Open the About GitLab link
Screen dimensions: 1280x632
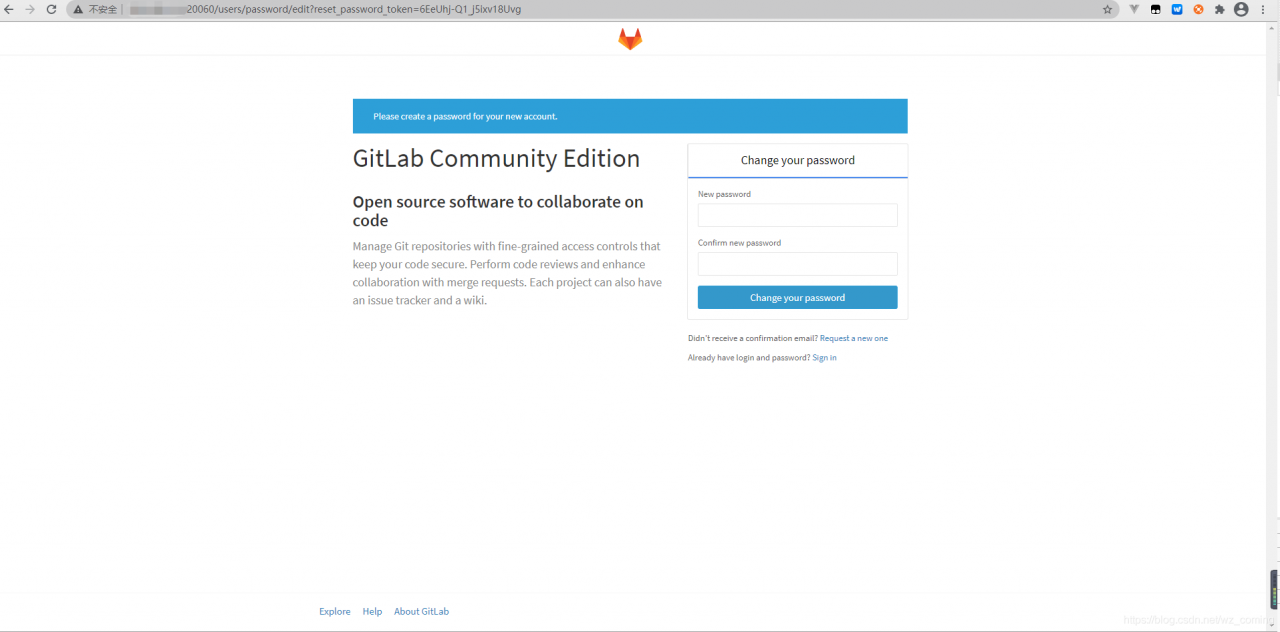[421, 612]
